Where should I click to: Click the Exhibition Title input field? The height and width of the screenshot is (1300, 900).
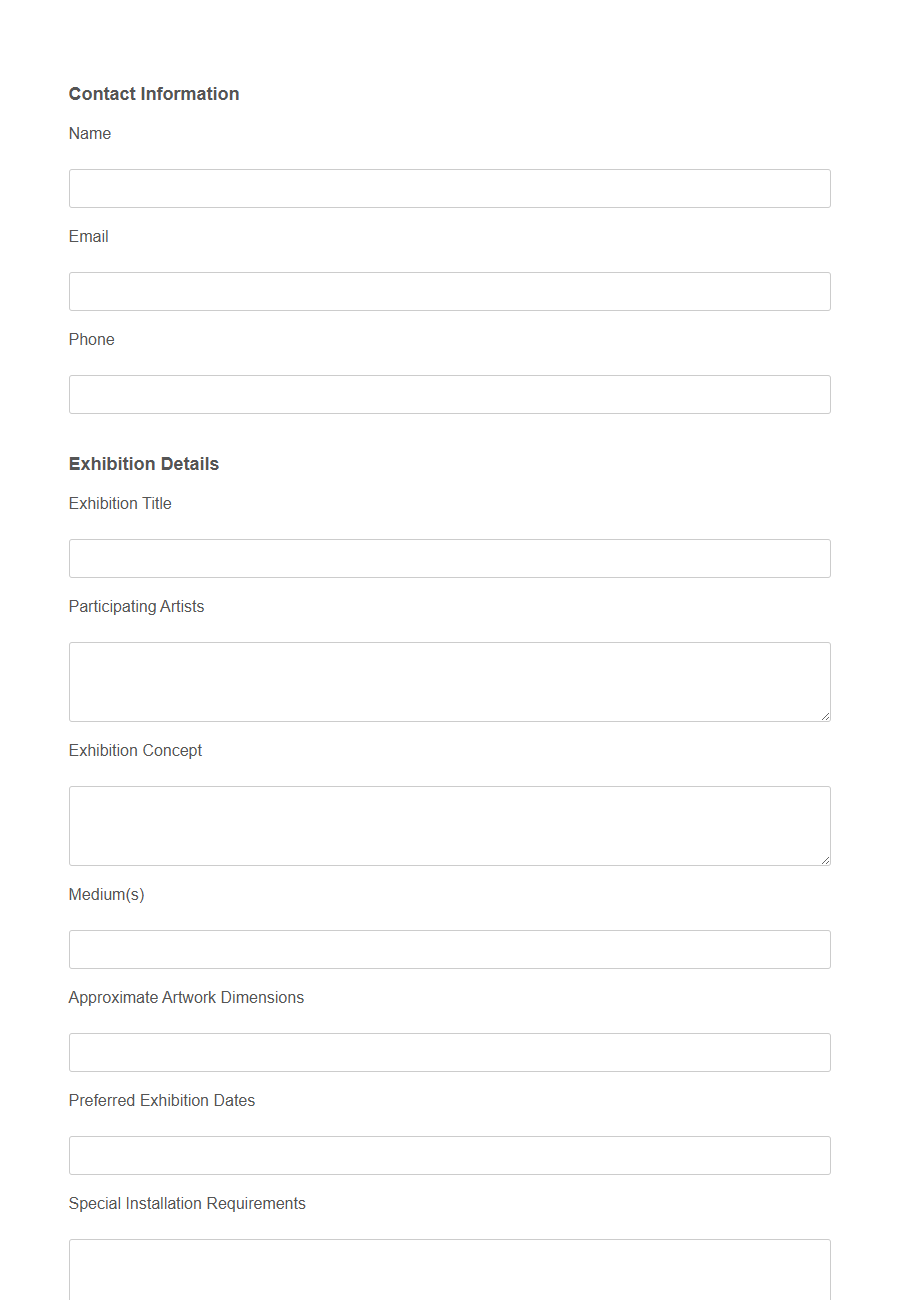coord(449,558)
